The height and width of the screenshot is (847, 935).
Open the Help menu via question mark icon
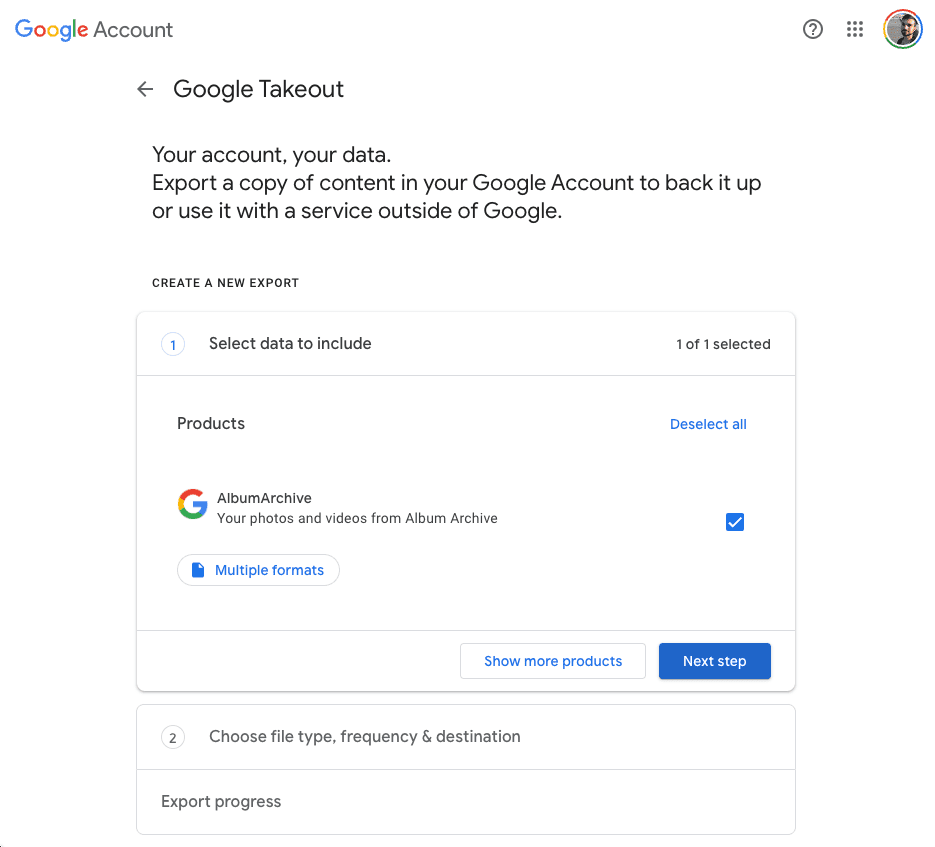[812, 29]
